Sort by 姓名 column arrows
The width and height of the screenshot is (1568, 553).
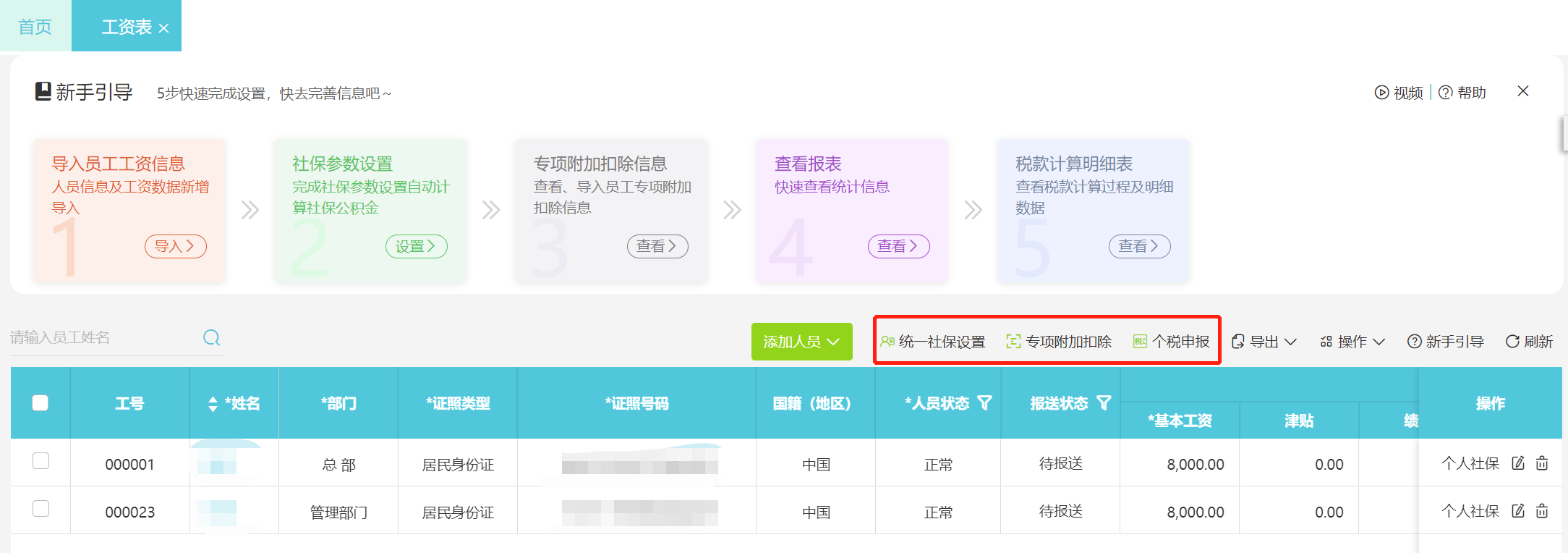[213, 404]
